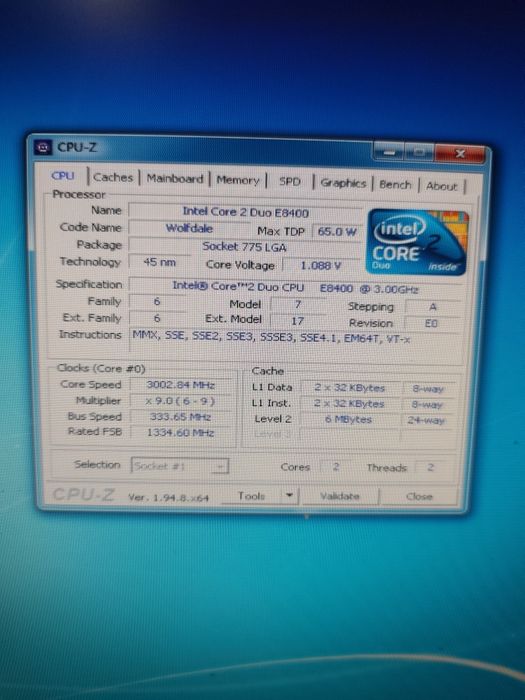Click the version text Ver. 1.94.8.x64
This screenshot has width=525, height=700.
(x=168, y=497)
